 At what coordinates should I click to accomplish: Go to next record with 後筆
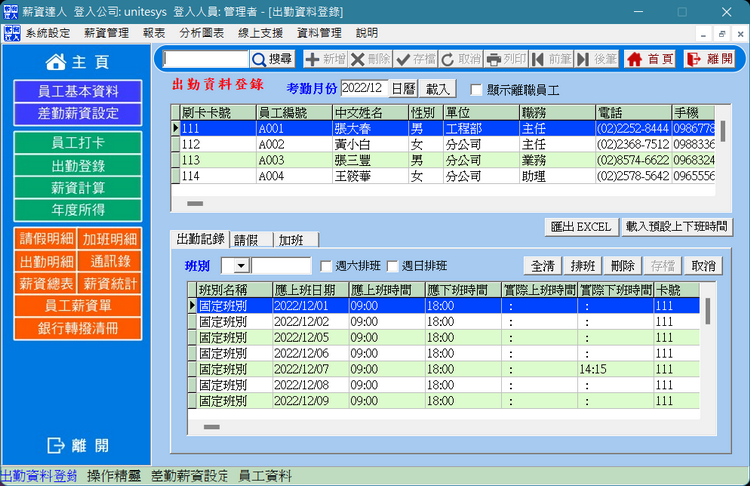[596, 59]
